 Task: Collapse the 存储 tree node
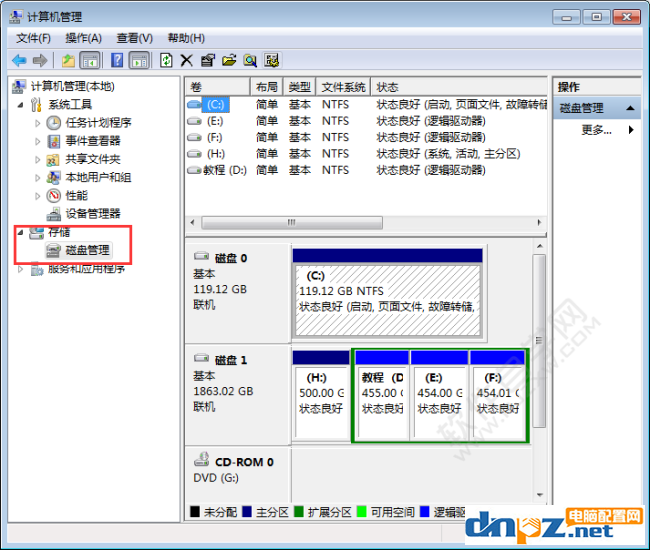point(20,233)
